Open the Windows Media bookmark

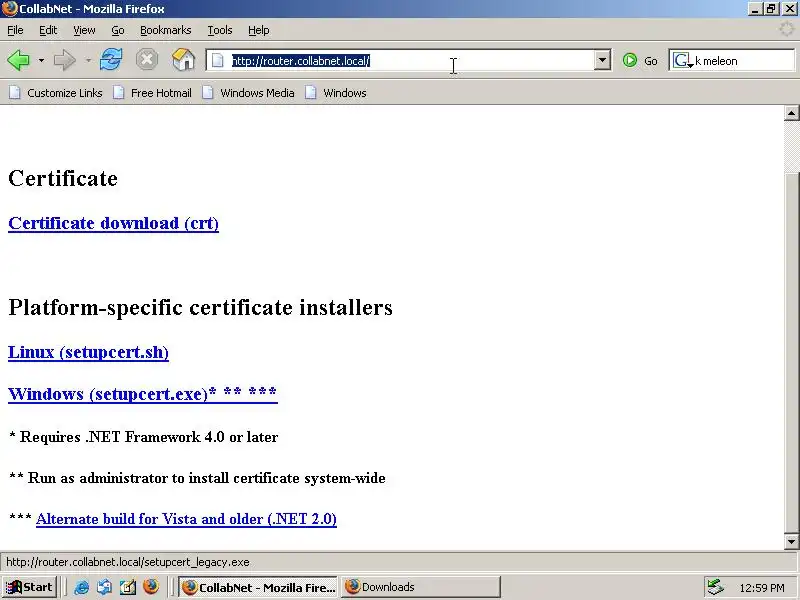pyautogui.click(x=248, y=93)
